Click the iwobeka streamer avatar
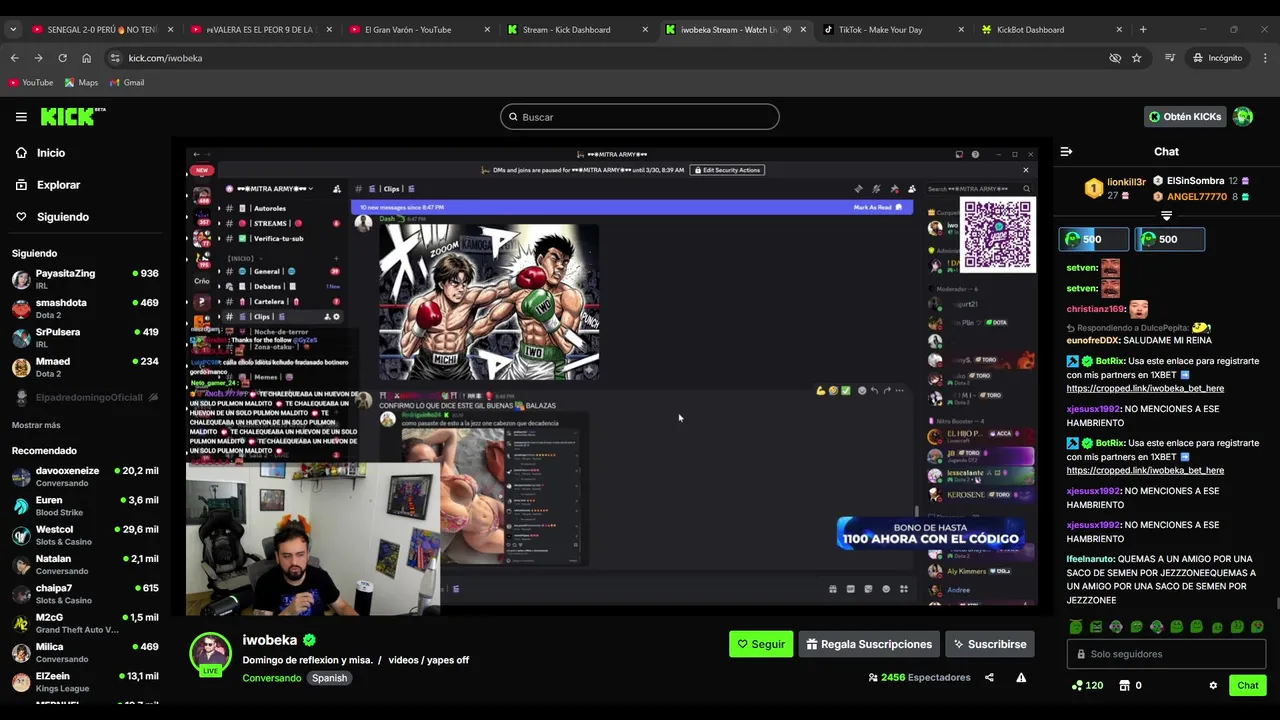 click(x=210, y=654)
